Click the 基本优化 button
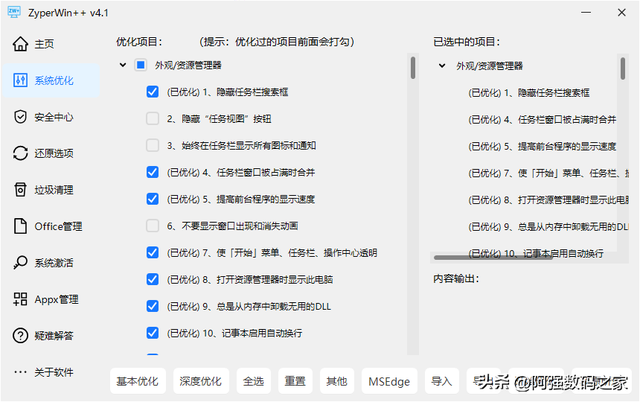 138,381
